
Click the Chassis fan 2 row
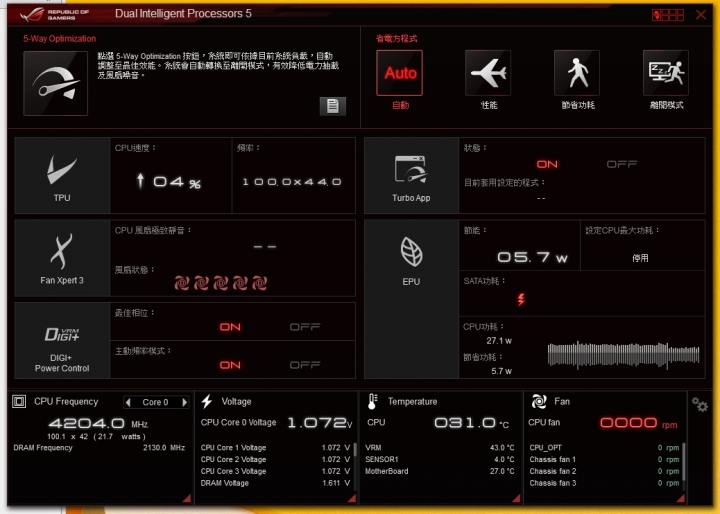tap(604, 471)
